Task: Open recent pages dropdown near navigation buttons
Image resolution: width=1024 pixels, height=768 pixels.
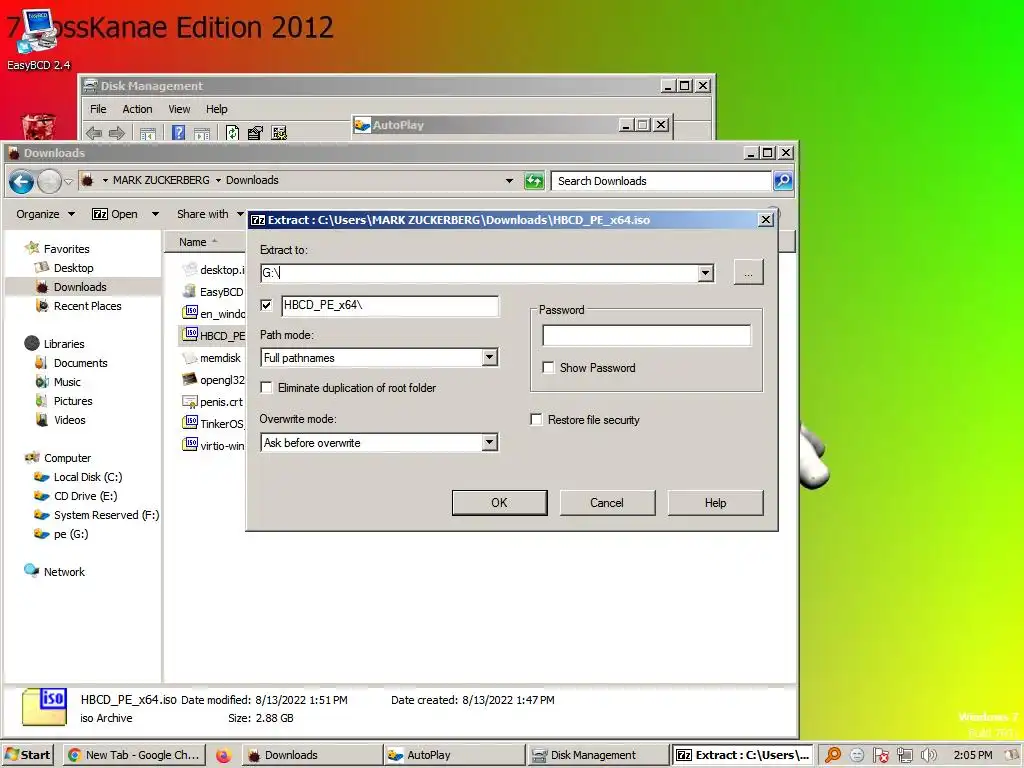Action: point(69,182)
